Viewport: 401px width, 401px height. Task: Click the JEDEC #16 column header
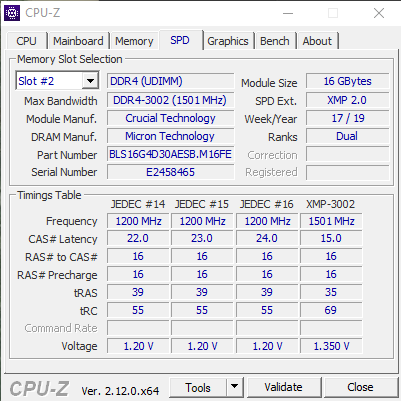[x=266, y=204]
